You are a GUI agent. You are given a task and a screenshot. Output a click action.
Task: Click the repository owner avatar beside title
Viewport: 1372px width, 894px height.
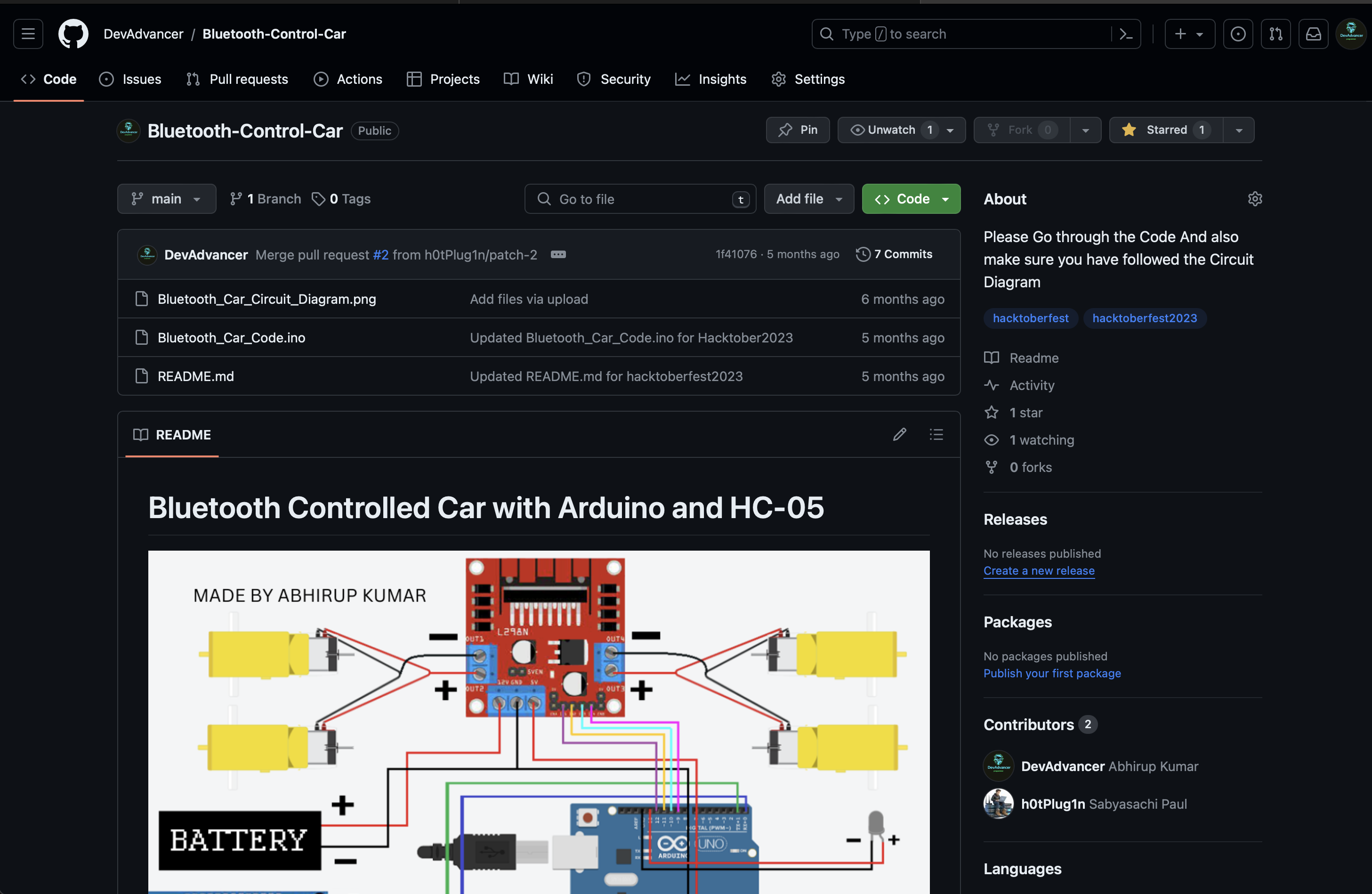pos(129,130)
